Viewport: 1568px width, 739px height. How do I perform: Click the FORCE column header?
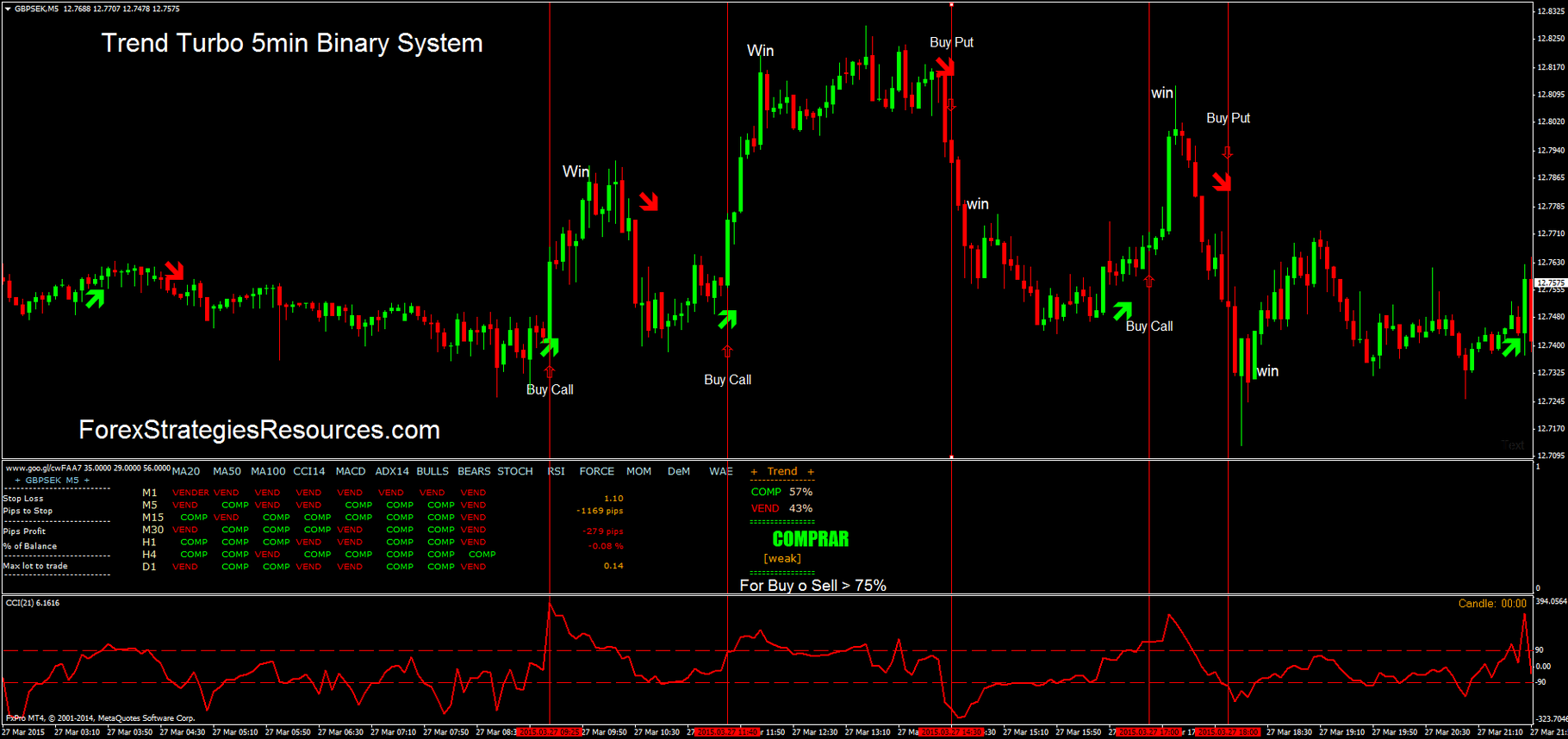[597, 471]
